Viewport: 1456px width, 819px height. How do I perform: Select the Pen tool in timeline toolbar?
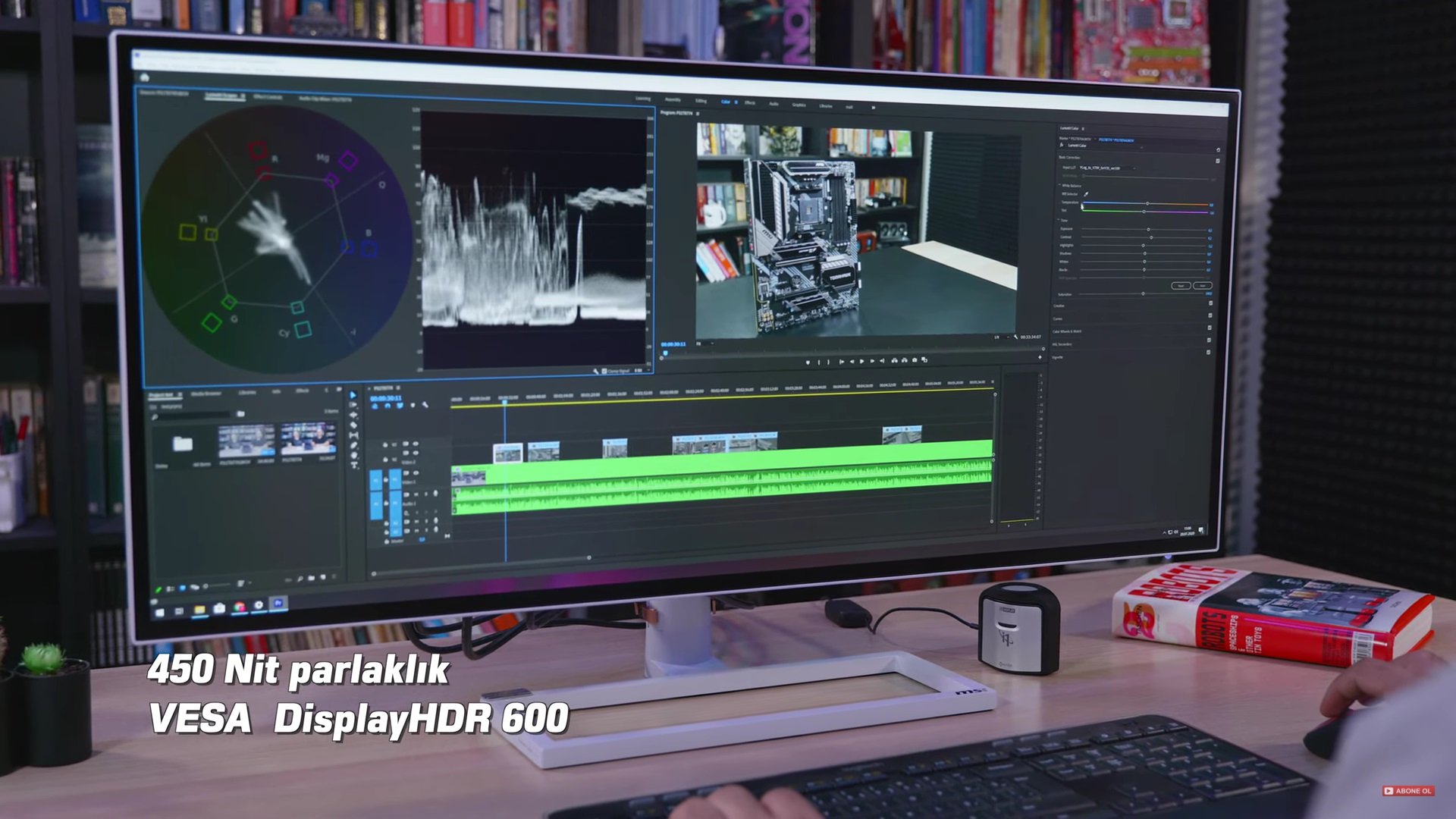[354, 445]
